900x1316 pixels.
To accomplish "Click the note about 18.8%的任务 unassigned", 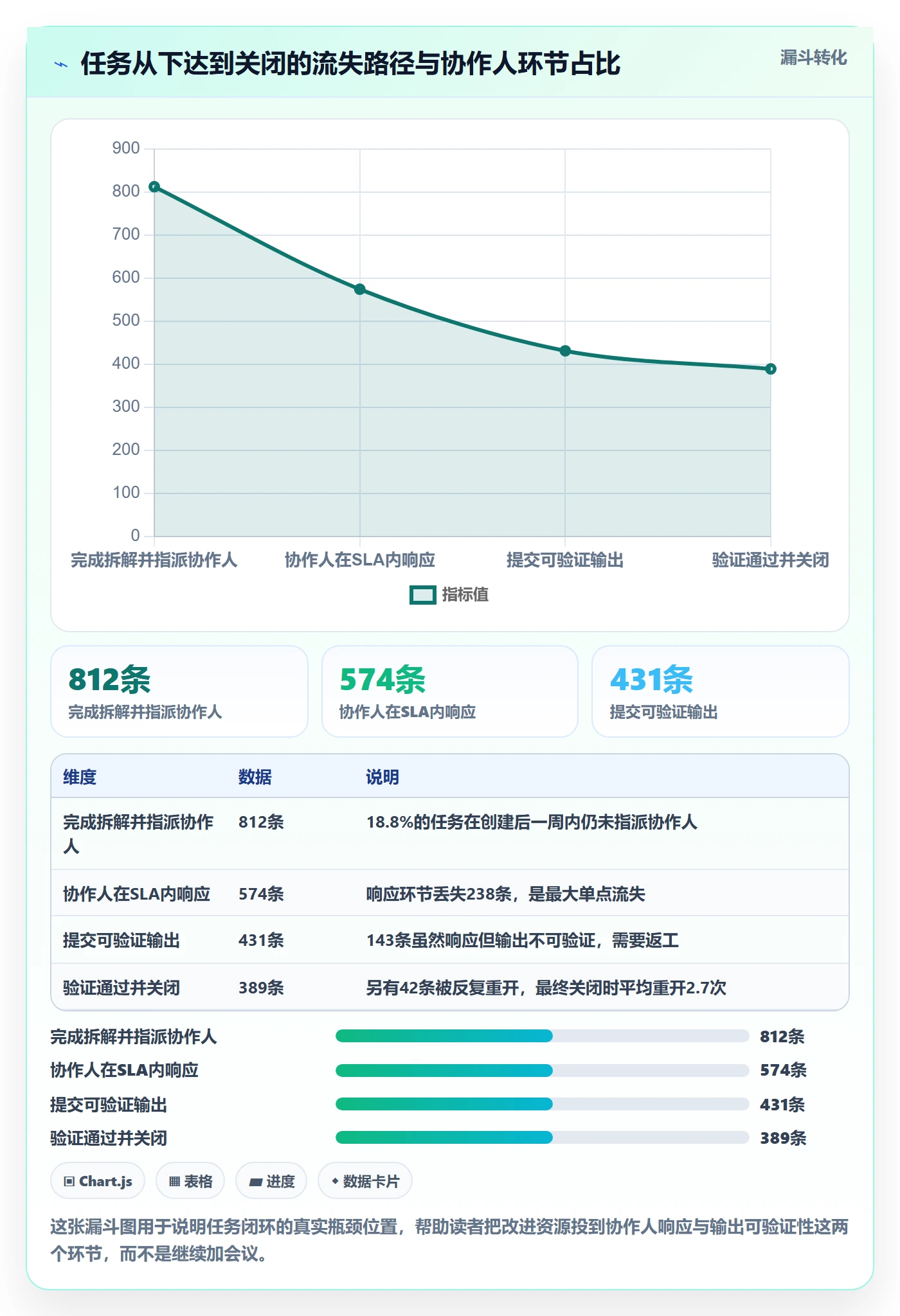I will [532, 822].
